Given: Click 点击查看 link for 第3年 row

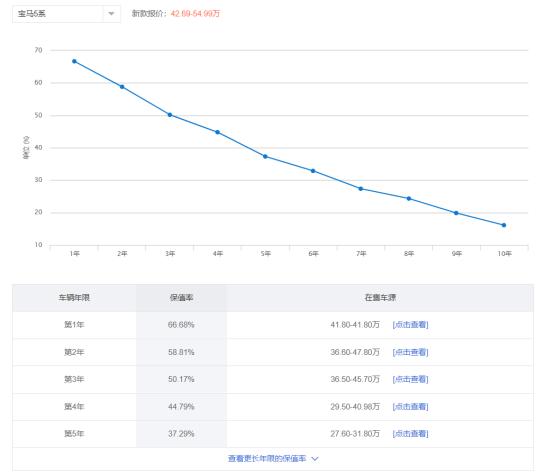Looking at the screenshot, I should [x=410, y=379].
